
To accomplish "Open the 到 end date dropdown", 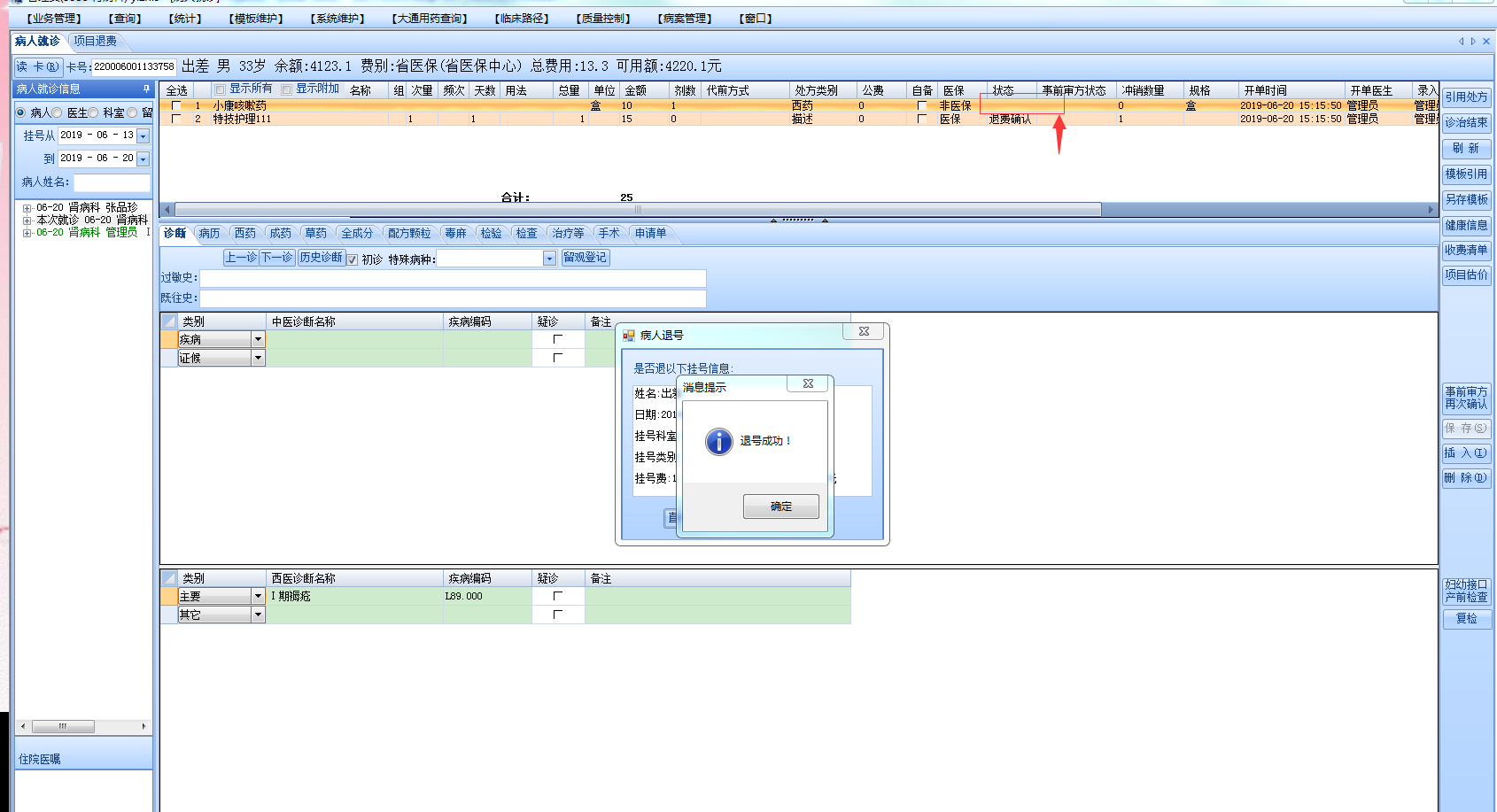I will pos(143,159).
